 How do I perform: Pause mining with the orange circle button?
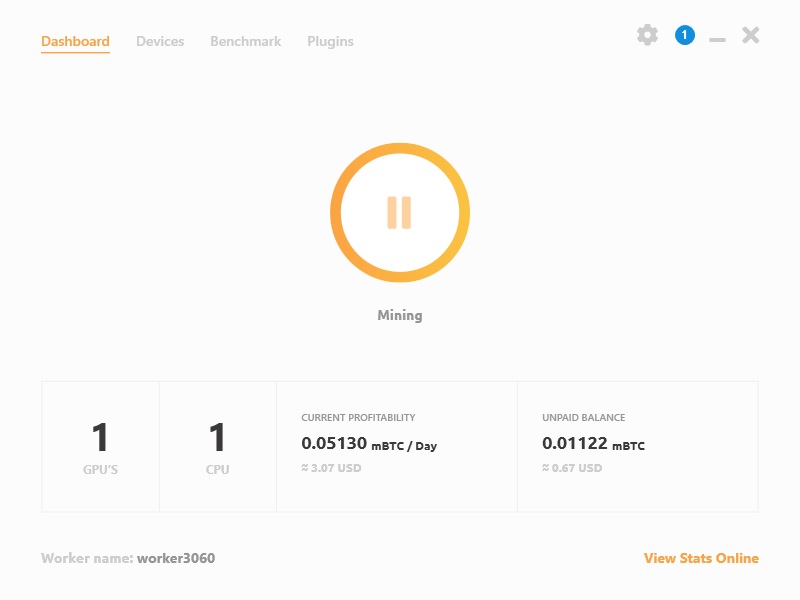click(x=399, y=212)
